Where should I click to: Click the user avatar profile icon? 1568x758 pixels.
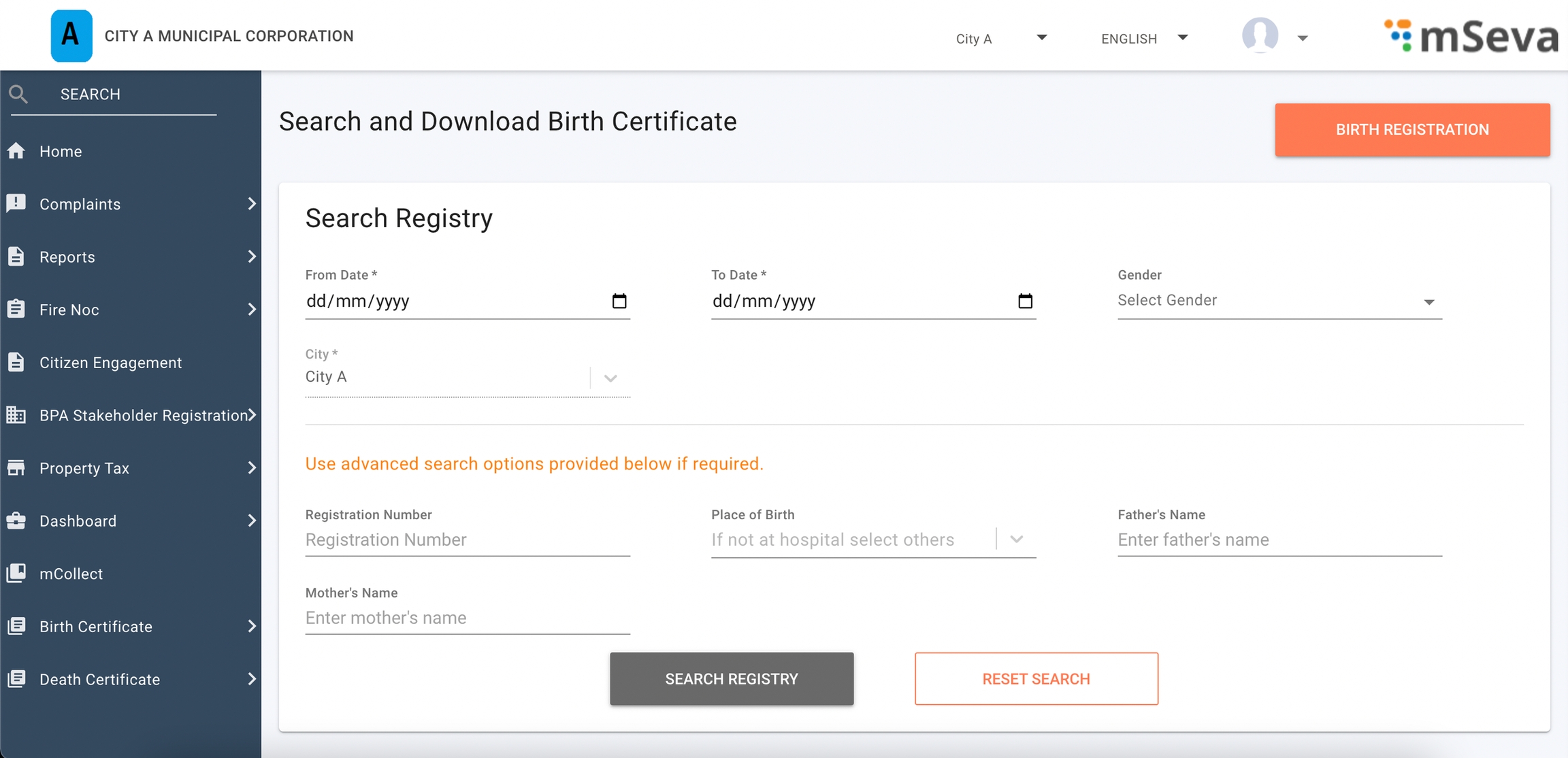point(1260,36)
